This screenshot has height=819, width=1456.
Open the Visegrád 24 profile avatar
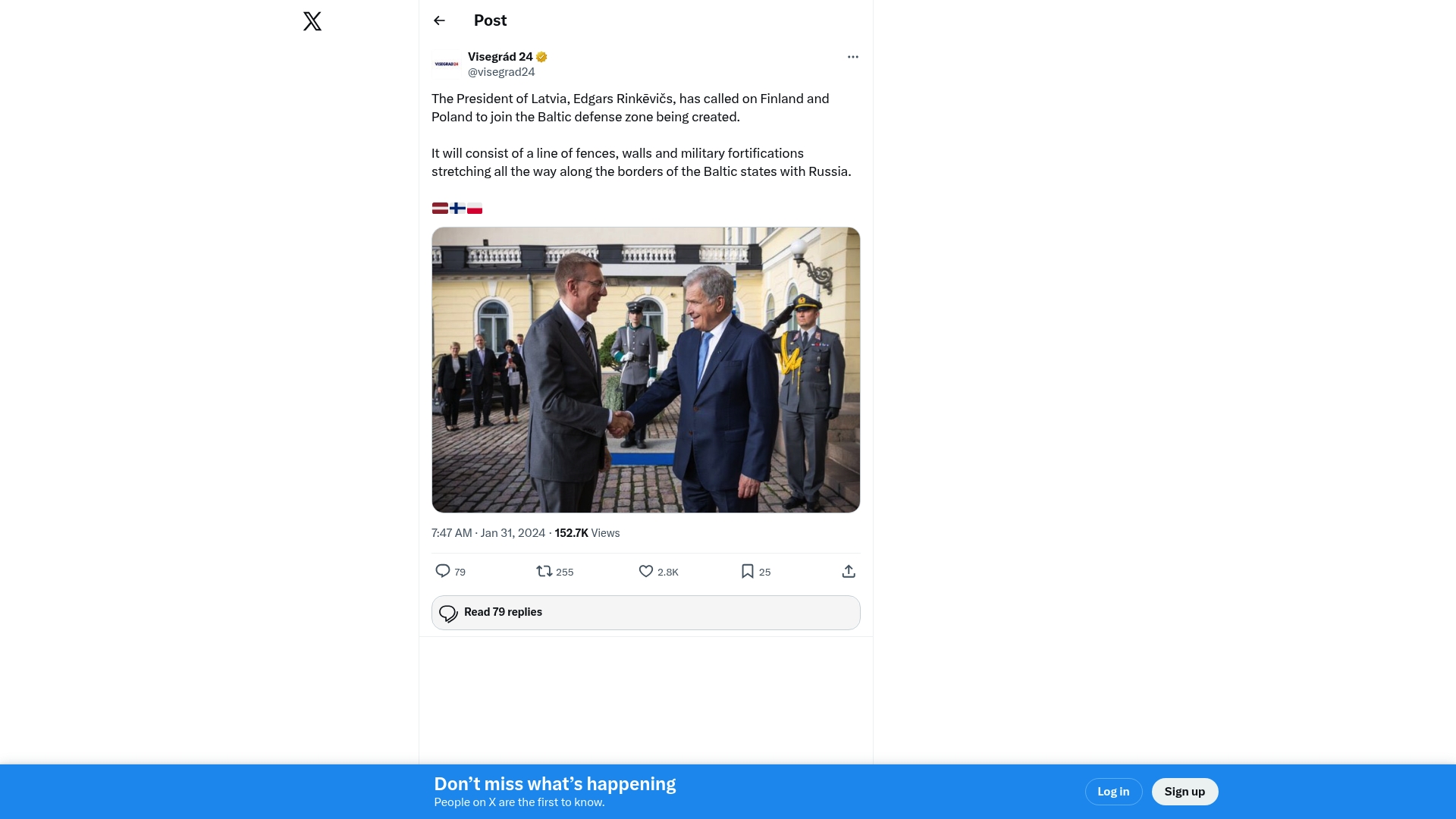point(447,64)
